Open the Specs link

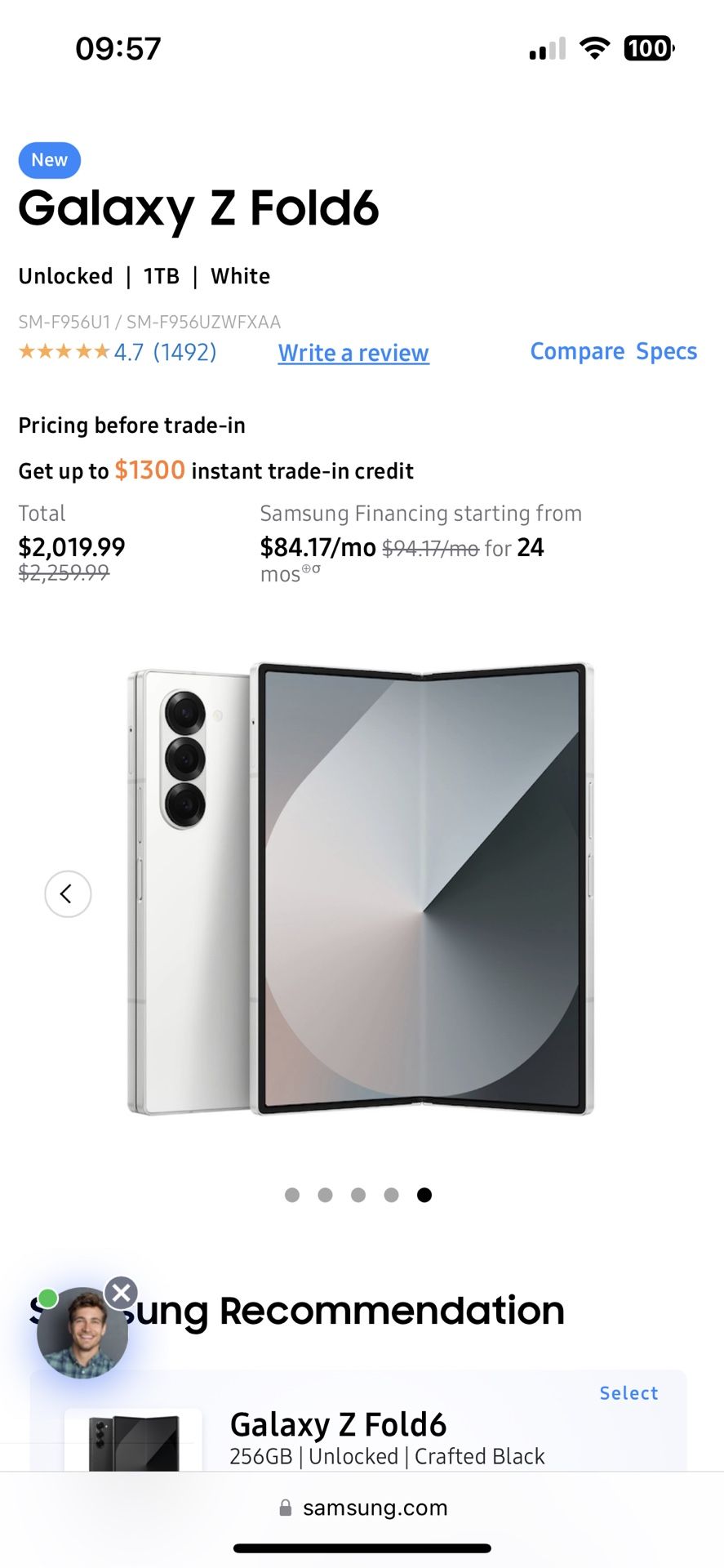click(x=666, y=351)
